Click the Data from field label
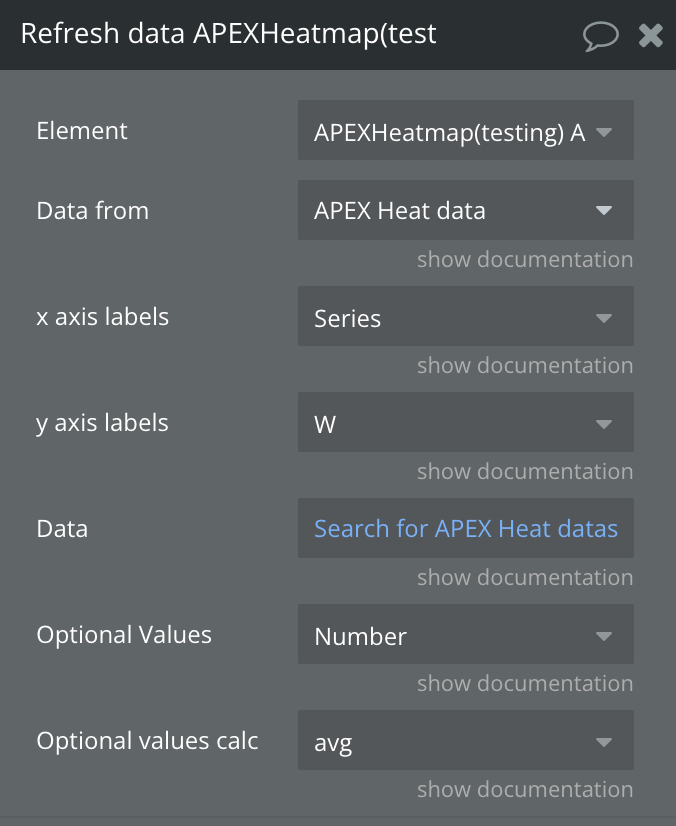This screenshot has height=826, width=676. (92, 211)
